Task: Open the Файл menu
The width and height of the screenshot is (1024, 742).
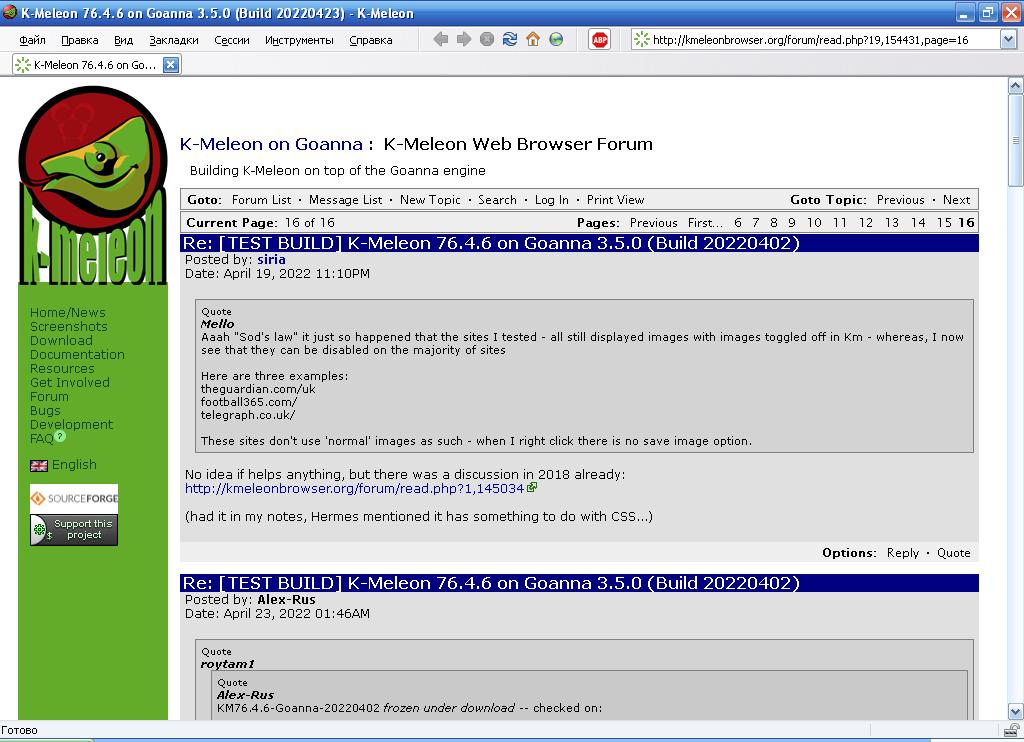Action: pyautogui.click(x=32, y=40)
